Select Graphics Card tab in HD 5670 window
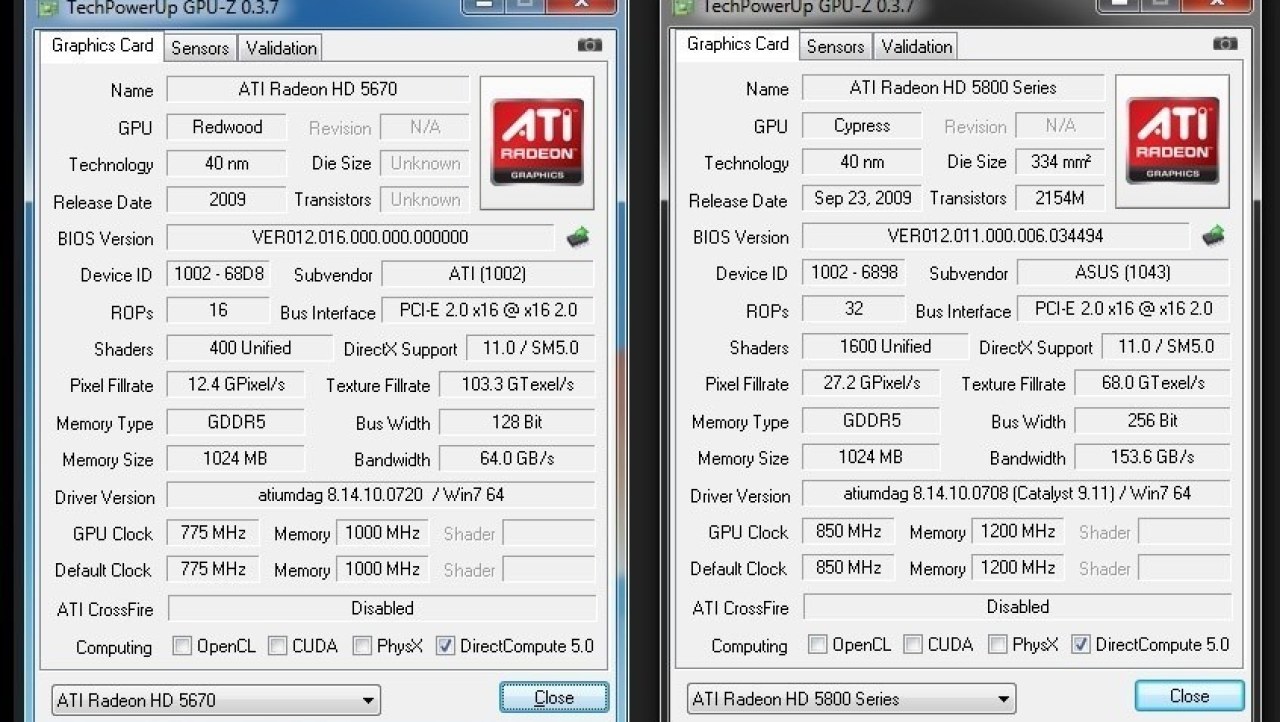 [x=102, y=46]
